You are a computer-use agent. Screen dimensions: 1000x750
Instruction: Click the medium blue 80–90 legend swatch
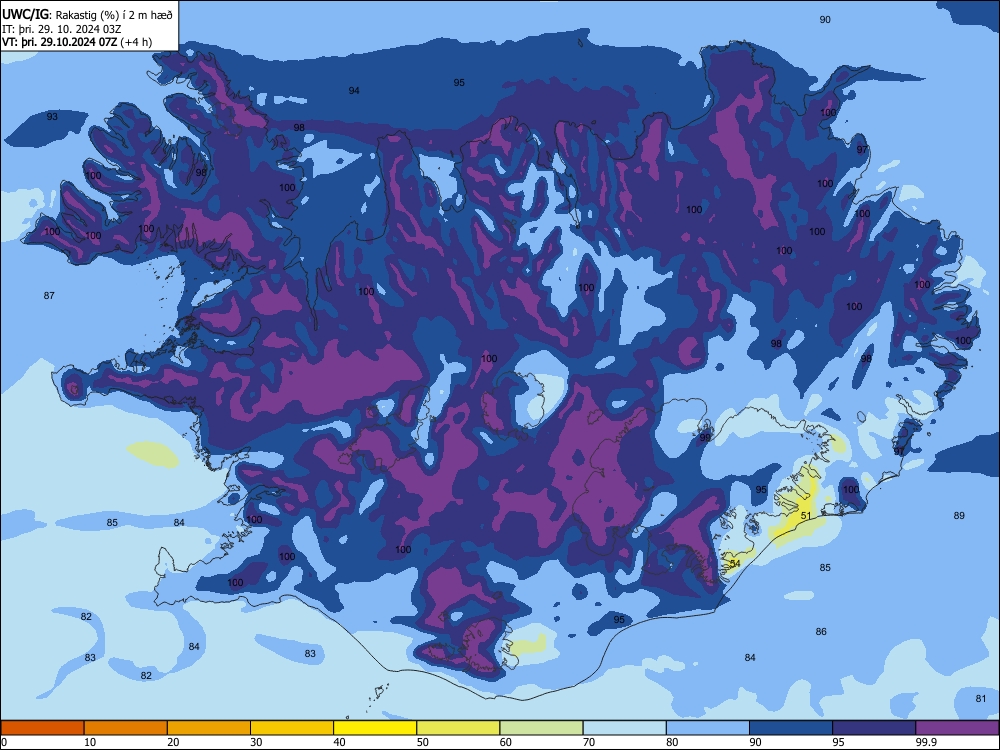708,728
